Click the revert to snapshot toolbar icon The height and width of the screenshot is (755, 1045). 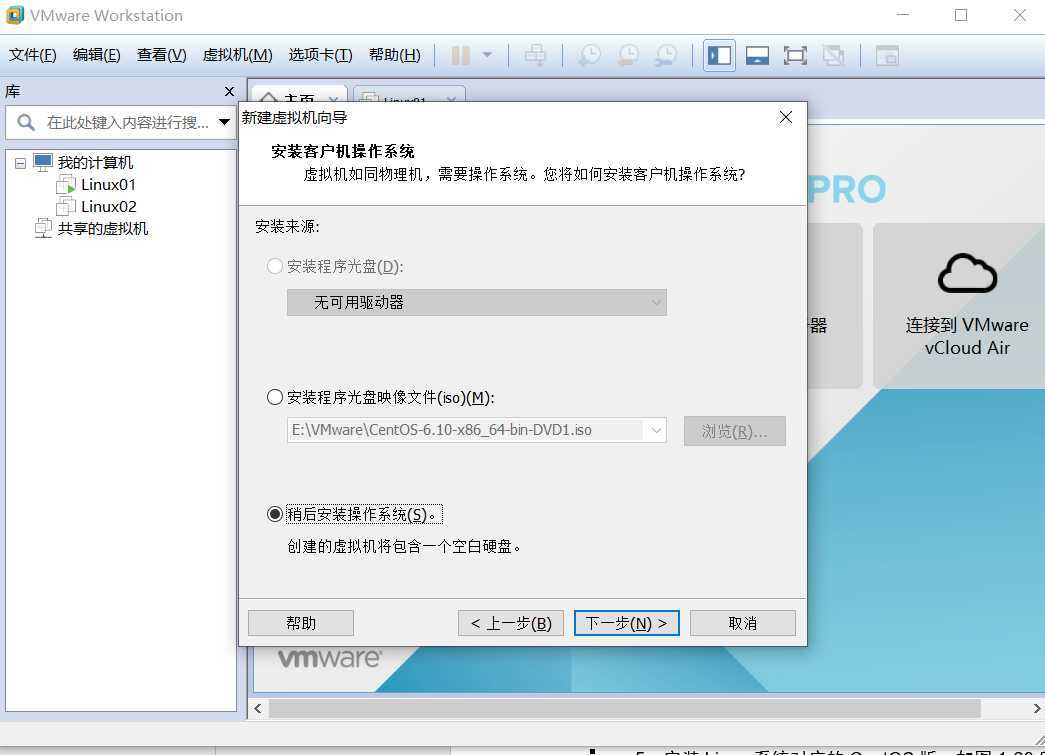click(x=627, y=55)
